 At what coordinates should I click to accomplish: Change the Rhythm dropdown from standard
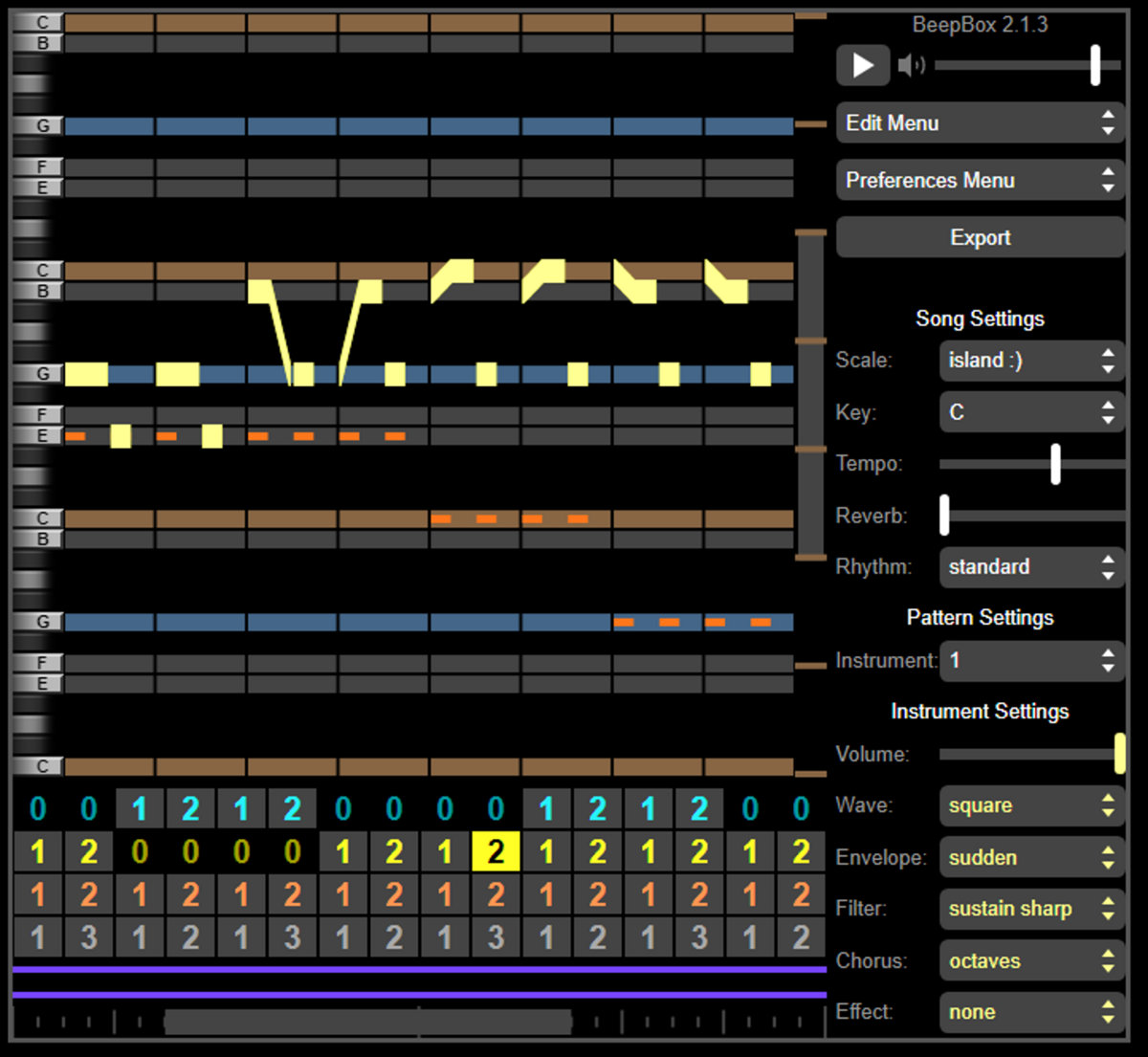click(1030, 567)
